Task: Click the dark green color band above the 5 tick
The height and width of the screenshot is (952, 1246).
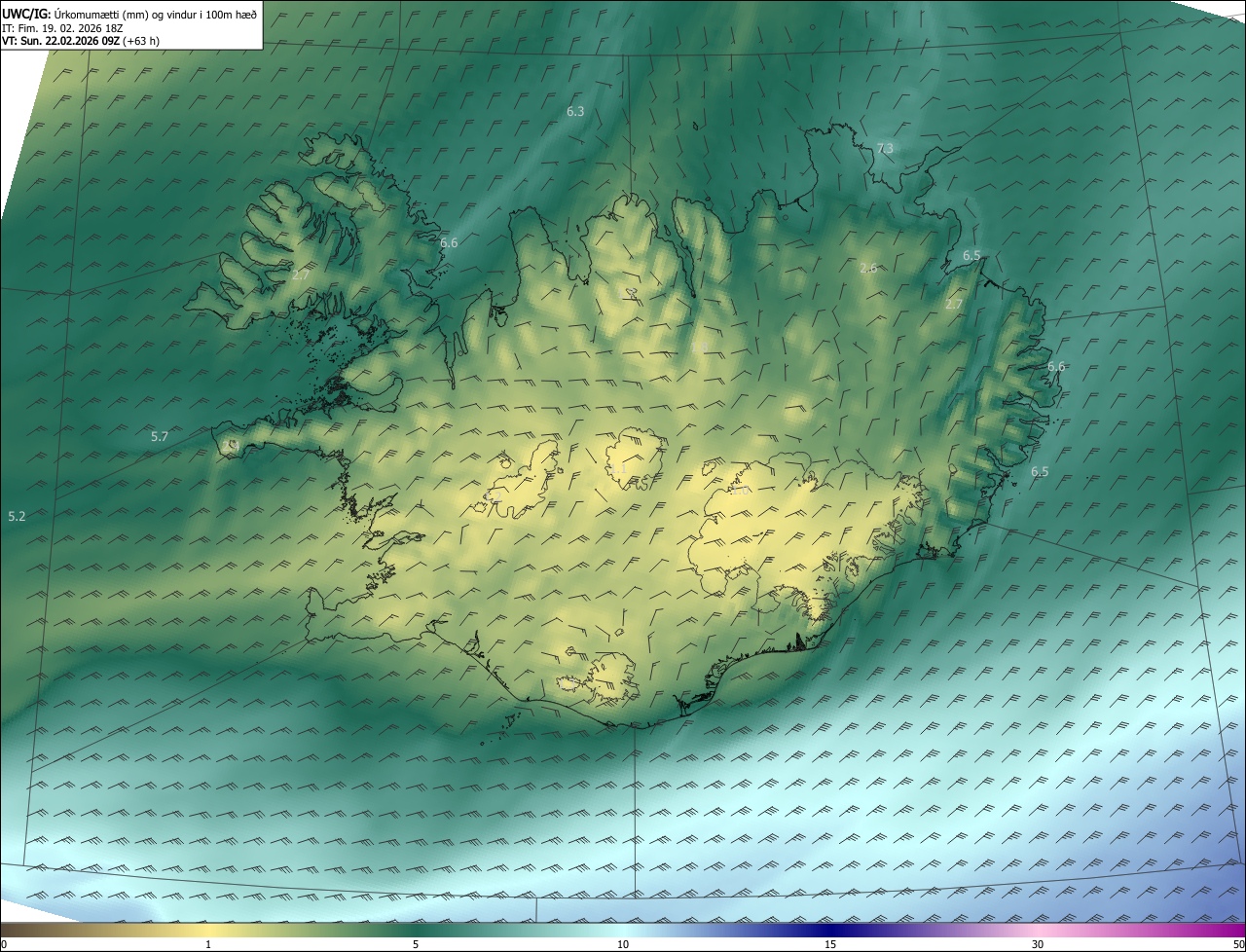Action: click(x=416, y=930)
